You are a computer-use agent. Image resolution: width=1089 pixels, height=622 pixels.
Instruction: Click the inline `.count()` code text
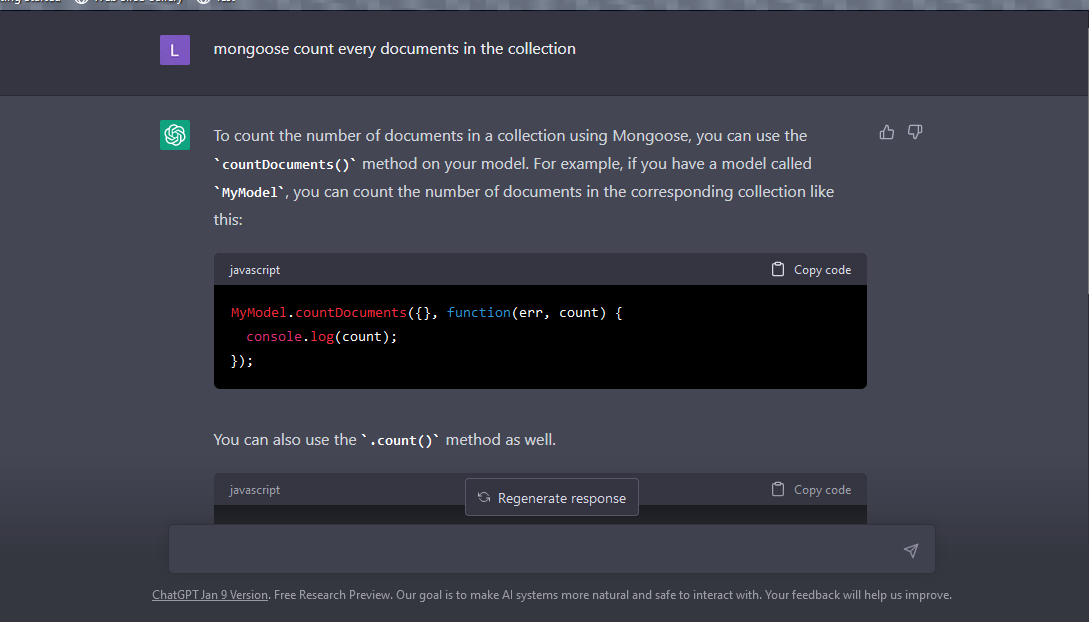[400, 440]
